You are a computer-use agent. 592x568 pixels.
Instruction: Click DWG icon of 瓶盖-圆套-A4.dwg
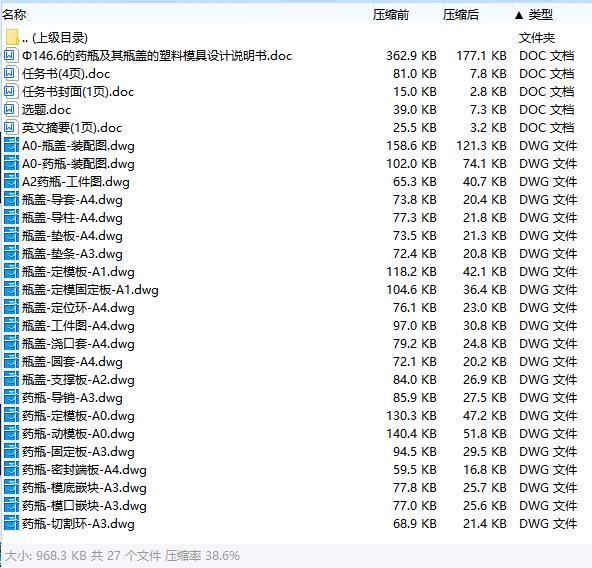point(11,362)
